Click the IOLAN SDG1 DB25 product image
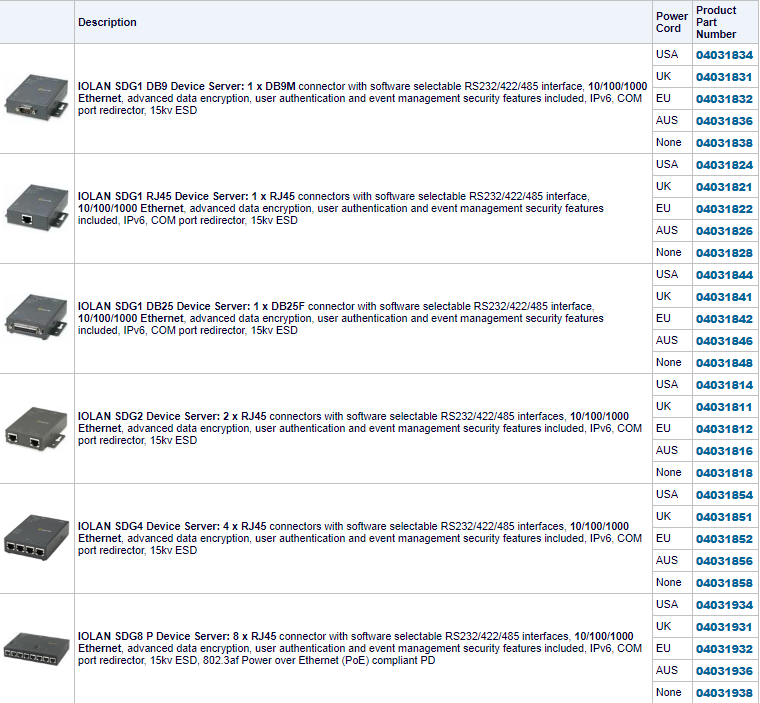 coord(37,319)
